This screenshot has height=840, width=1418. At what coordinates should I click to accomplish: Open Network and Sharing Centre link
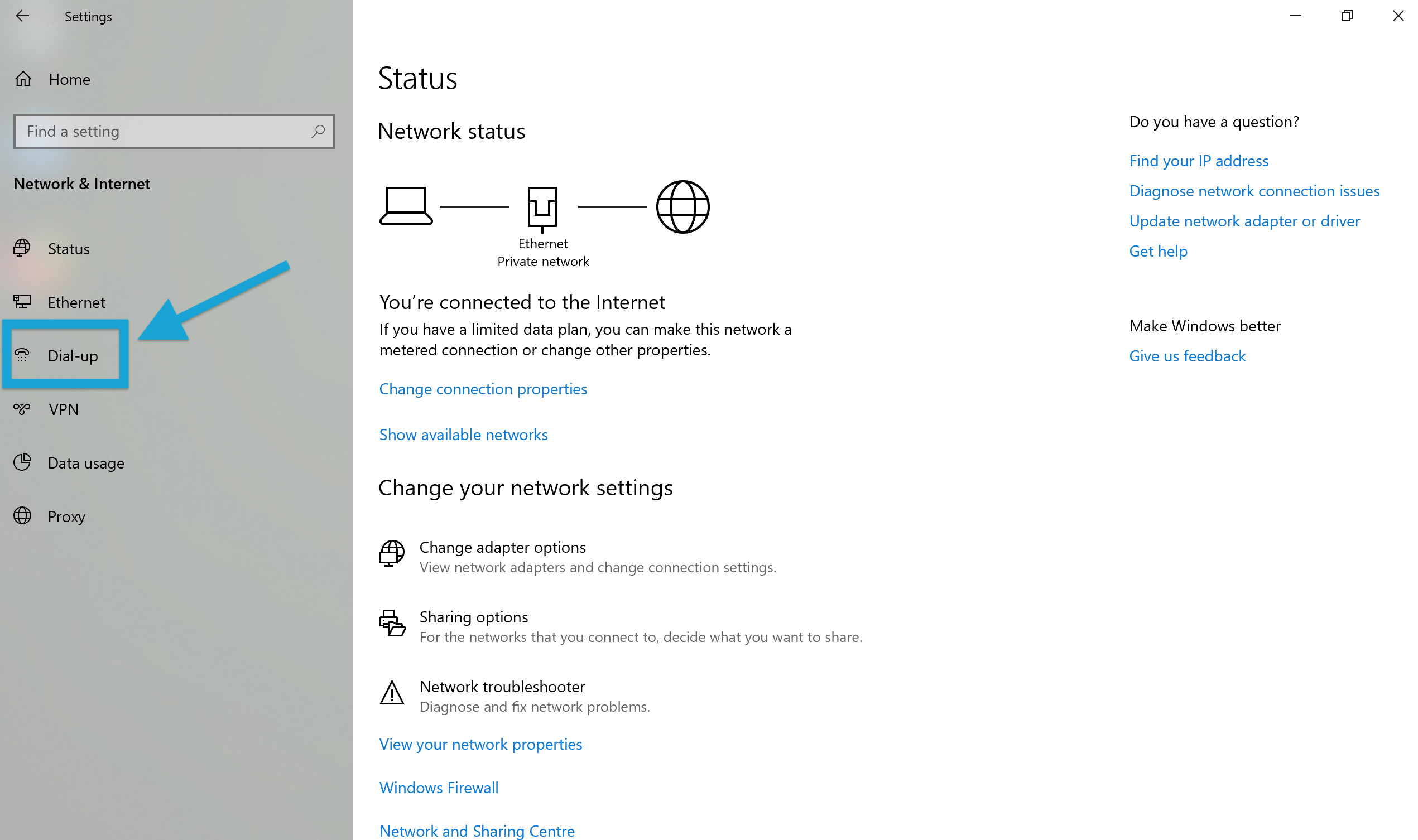477,831
